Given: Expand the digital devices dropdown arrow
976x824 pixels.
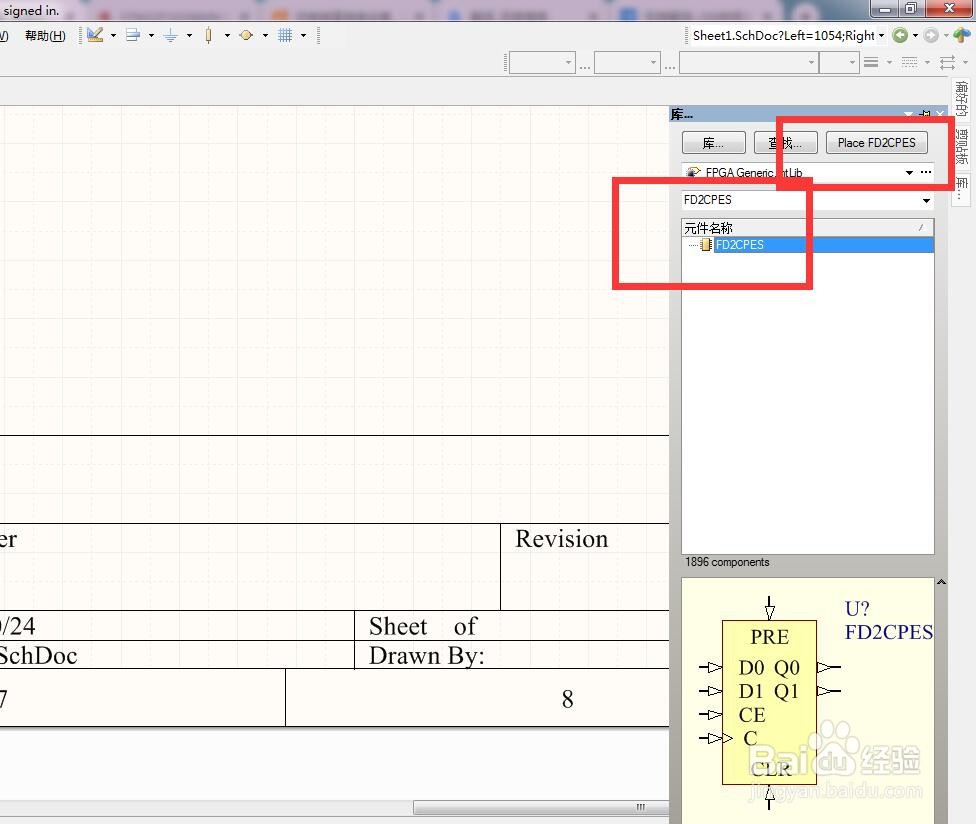Looking at the screenshot, I should pyautogui.click(x=227, y=35).
